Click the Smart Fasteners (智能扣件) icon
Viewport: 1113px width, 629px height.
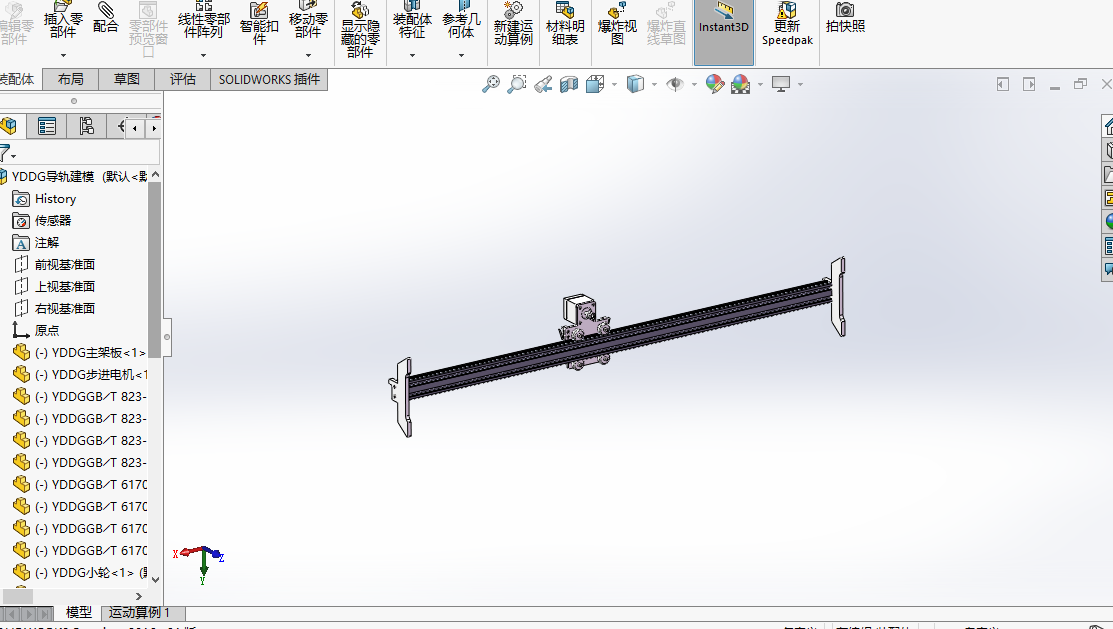pos(259,23)
